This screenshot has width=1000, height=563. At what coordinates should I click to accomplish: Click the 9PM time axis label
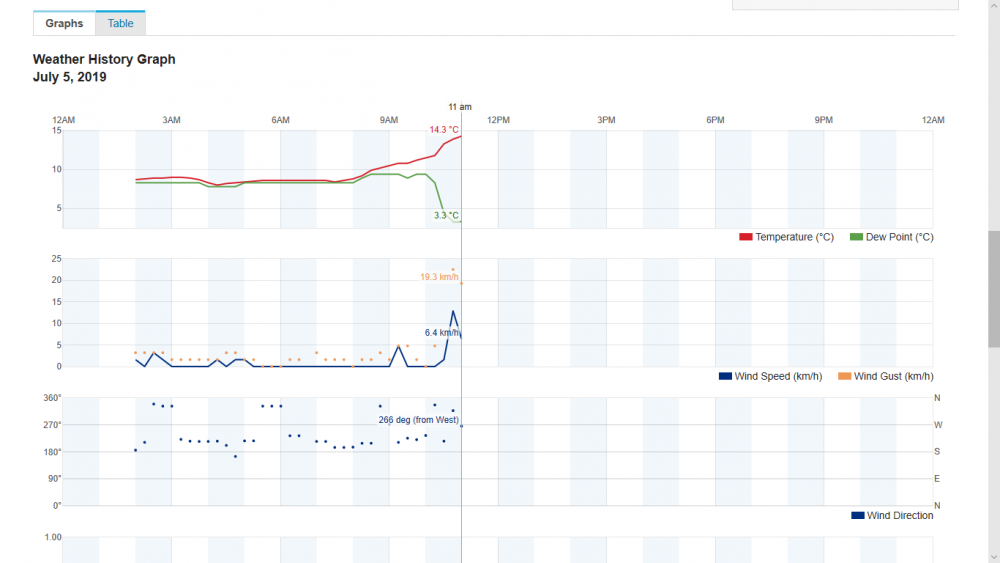pos(823,120)
